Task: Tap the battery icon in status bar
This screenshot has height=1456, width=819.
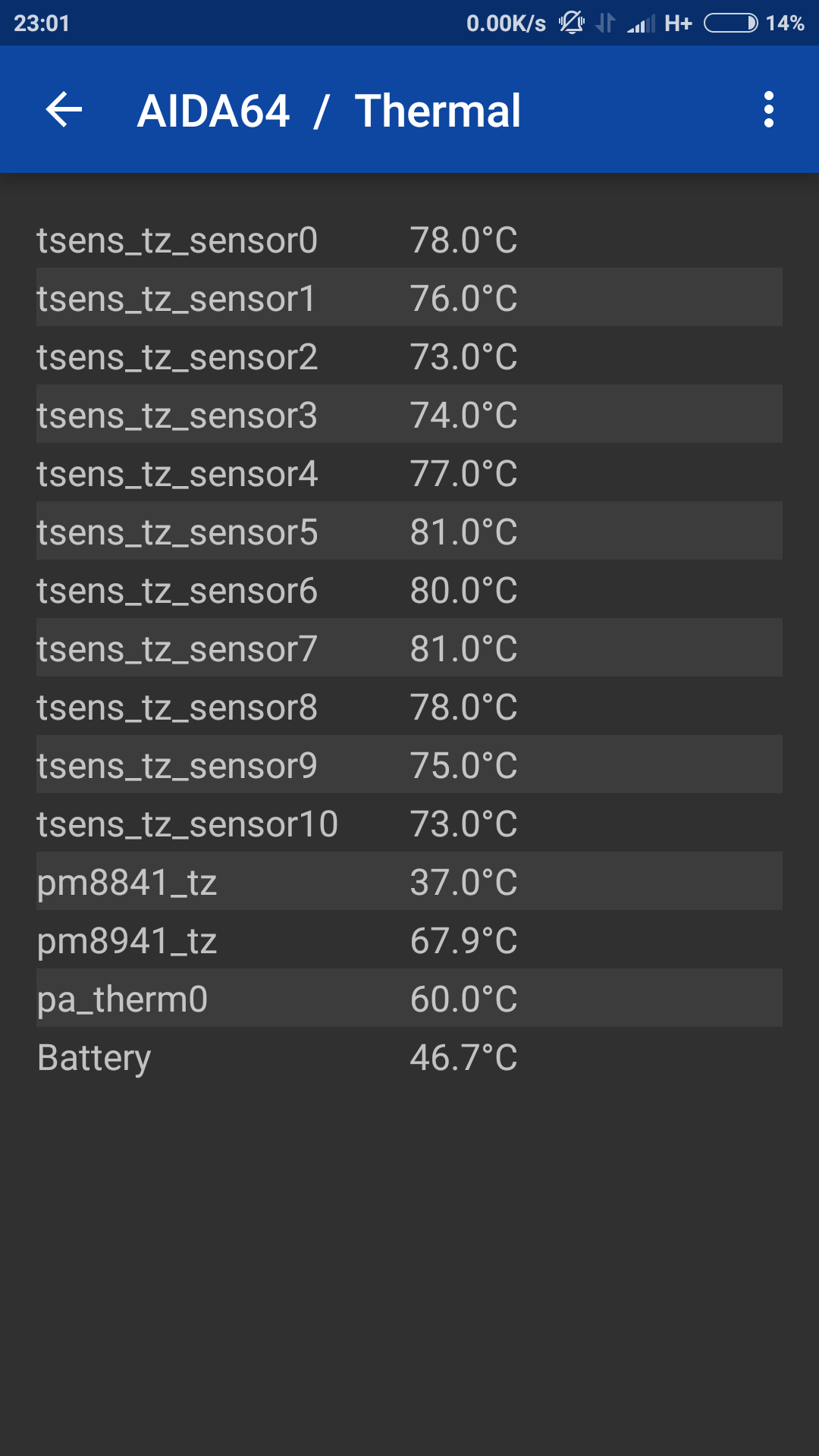Action: [x=730, y=24]
